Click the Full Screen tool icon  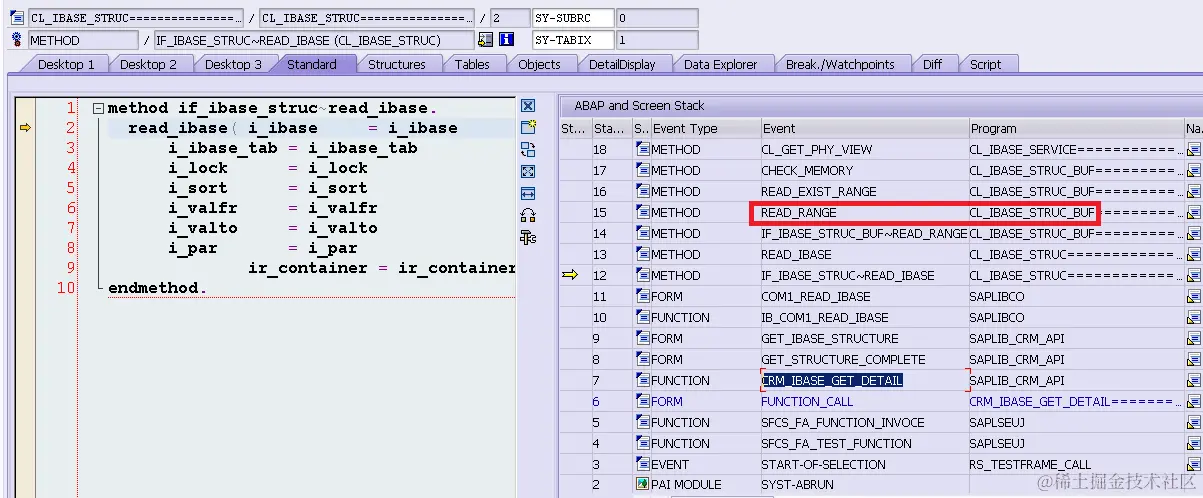click(x=528, y=171)
